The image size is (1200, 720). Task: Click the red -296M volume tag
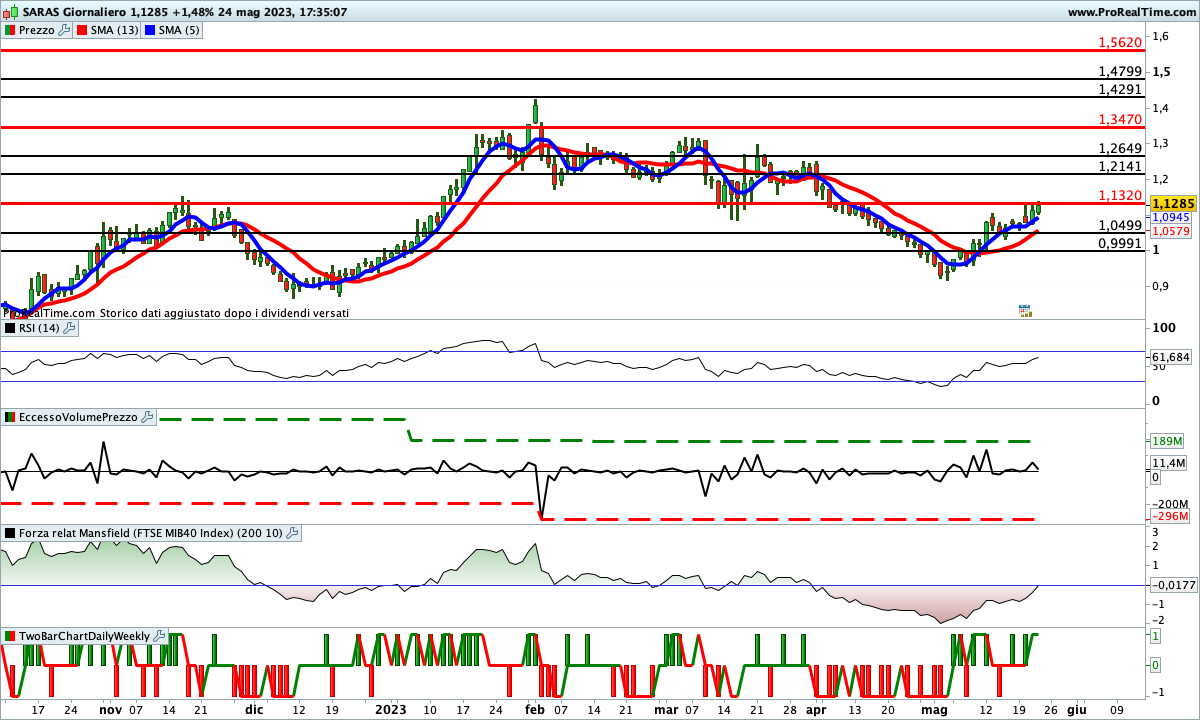tap(1169, 517)
